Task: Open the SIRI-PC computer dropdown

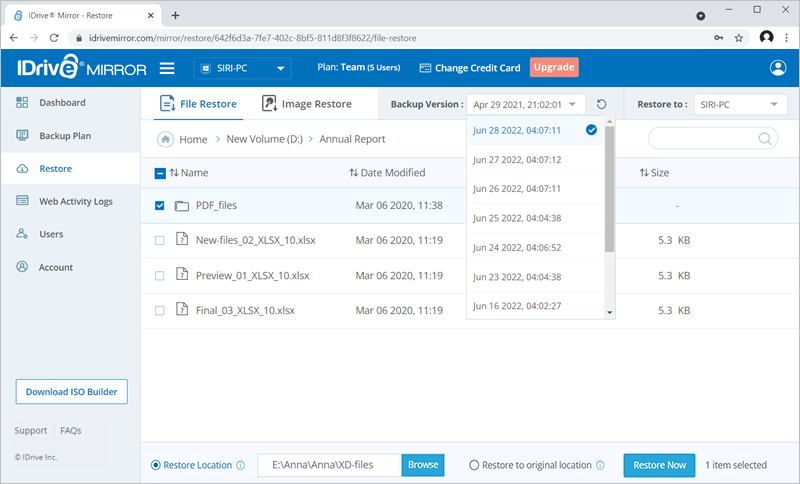Action: [x=241, y=69]
